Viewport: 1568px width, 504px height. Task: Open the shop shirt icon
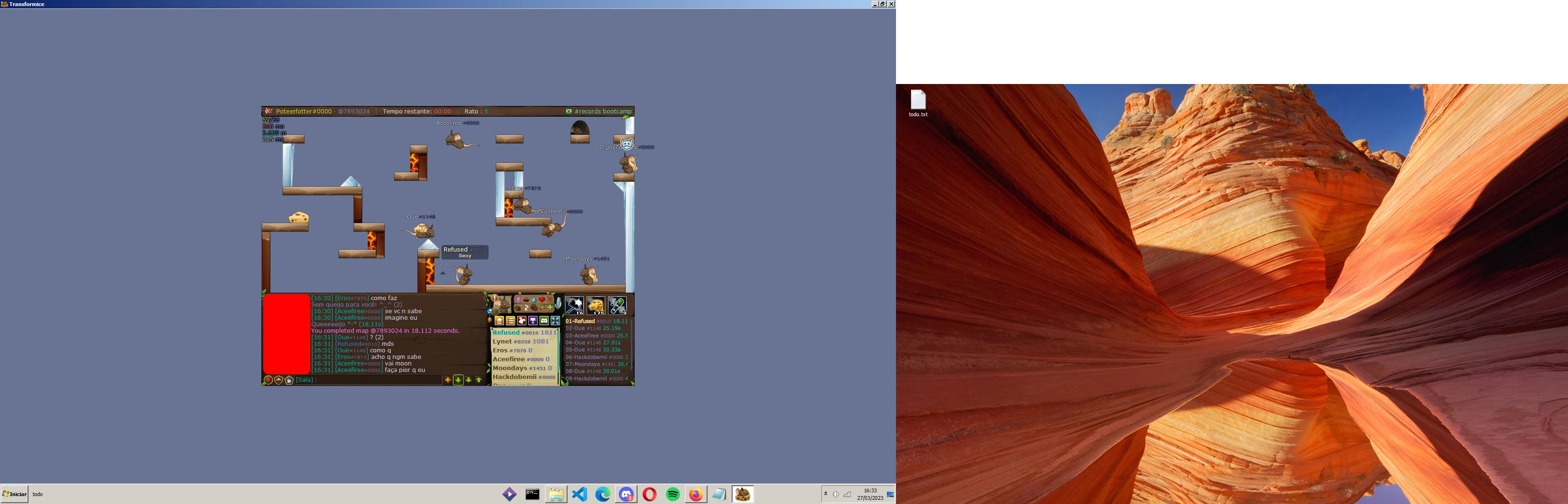(522, 321)
